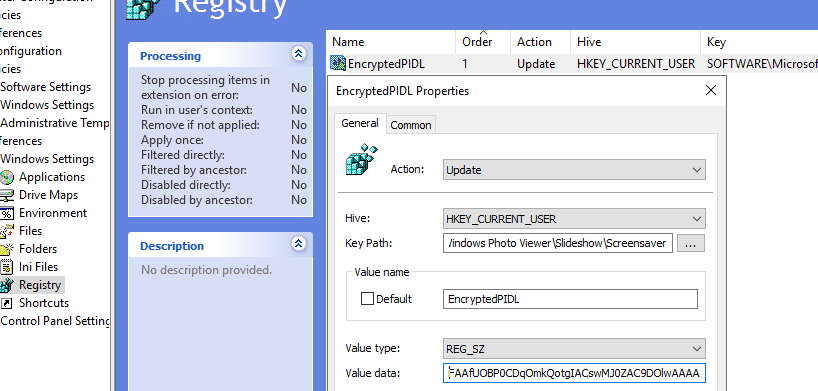Image resolution: width=818 pixels, height=391 pixels.
Task: Click the Processing panel title
Action: click(x=170, y=56)
